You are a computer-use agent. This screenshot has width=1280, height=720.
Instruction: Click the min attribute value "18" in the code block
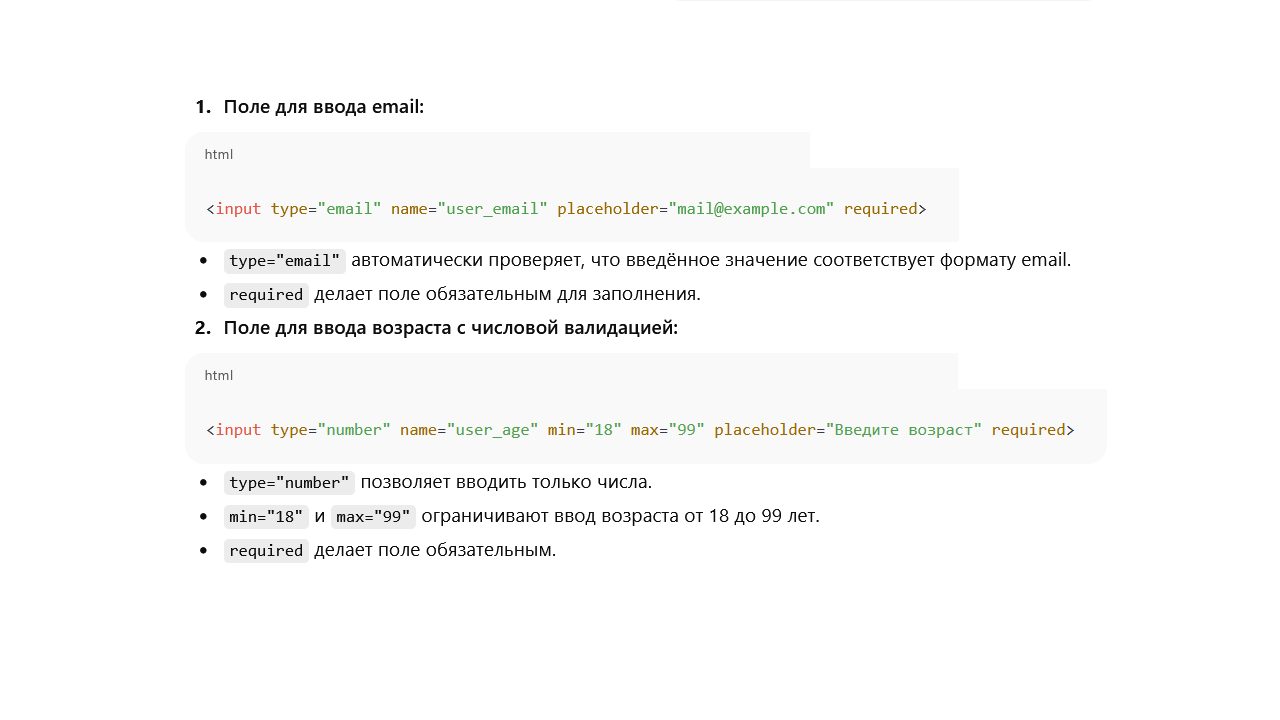coord(604,430)
